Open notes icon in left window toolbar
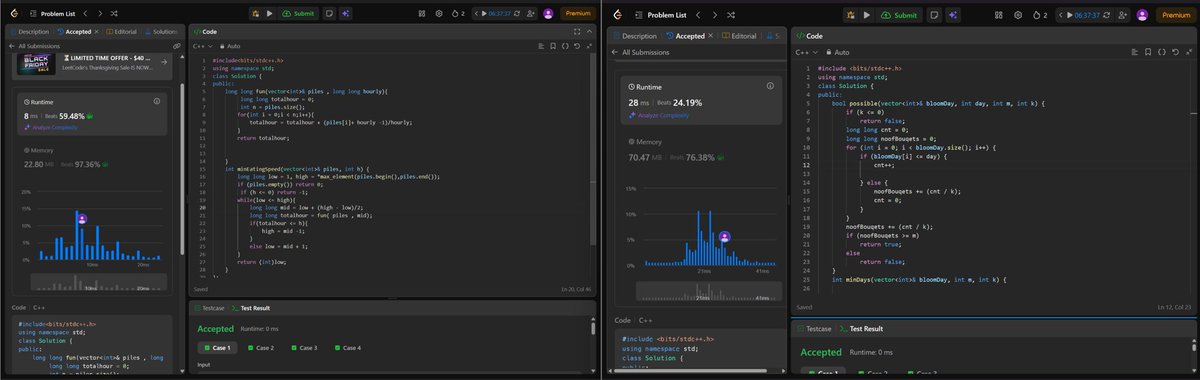Image resolution: width=1200 pixels, height=380 pixels. [330, 14]
